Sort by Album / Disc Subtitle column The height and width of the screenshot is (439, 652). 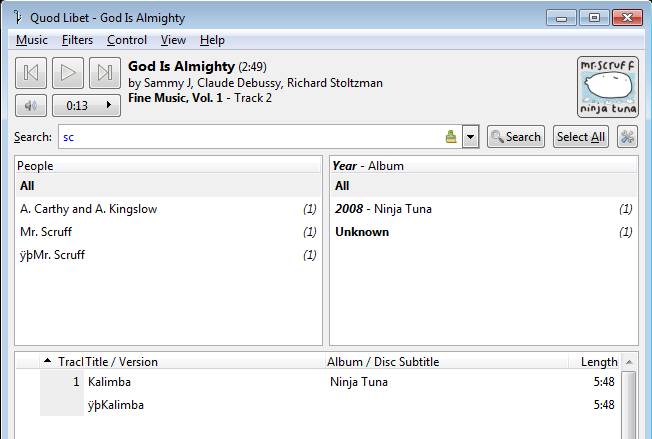pos(446,361)
